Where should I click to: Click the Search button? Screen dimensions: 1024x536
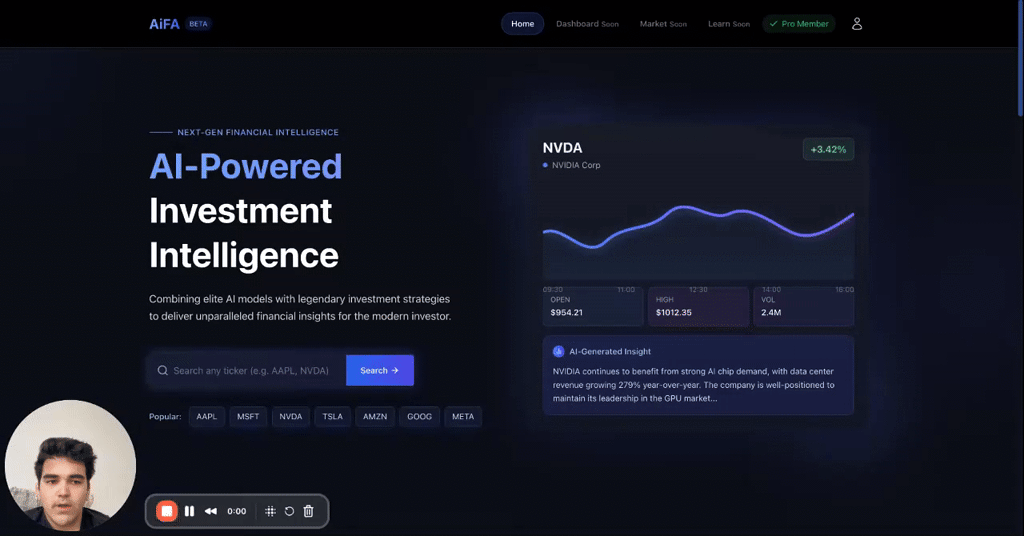[x=379, y=370]
